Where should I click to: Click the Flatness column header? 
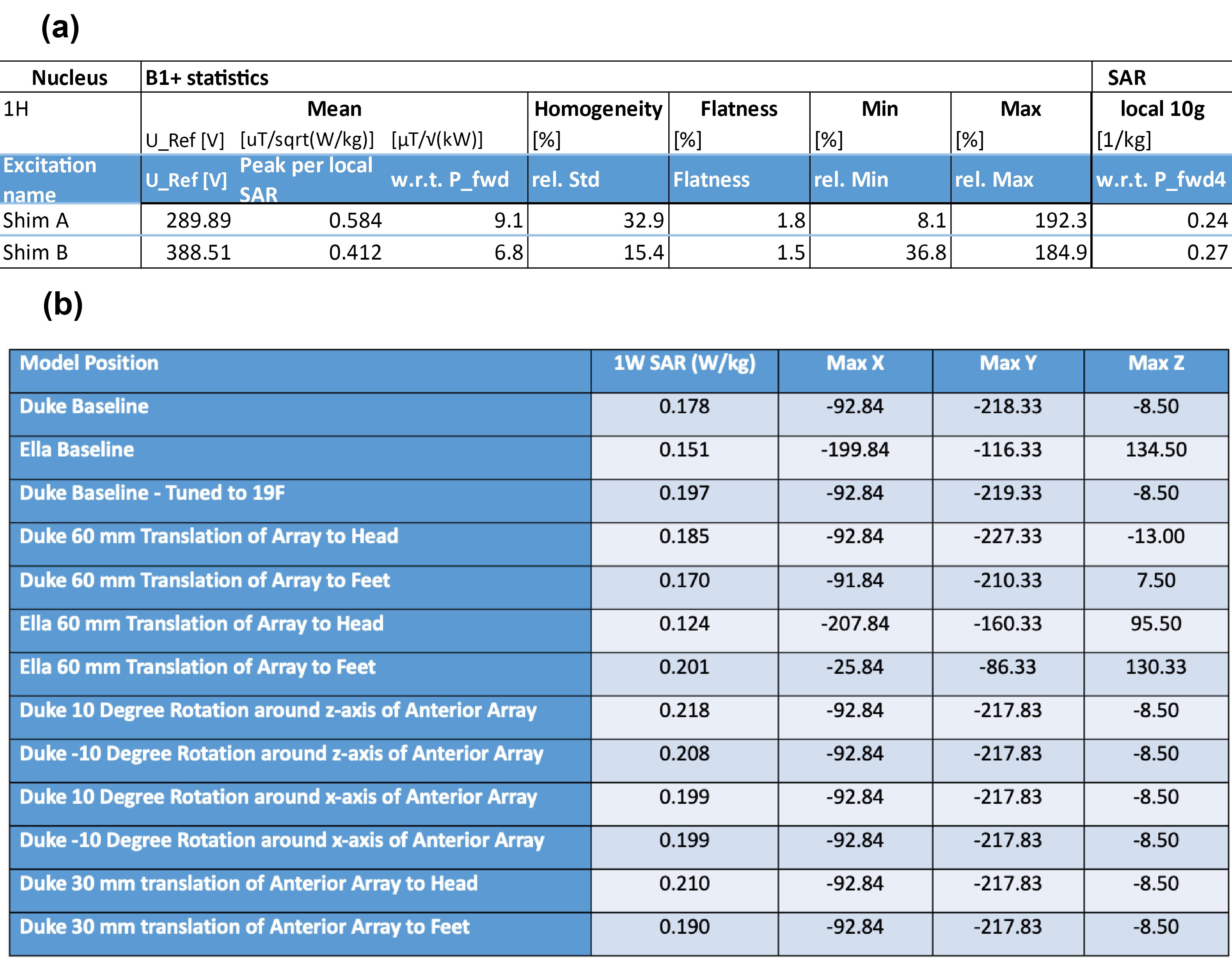pyautogui.click(x=738, y=109)
